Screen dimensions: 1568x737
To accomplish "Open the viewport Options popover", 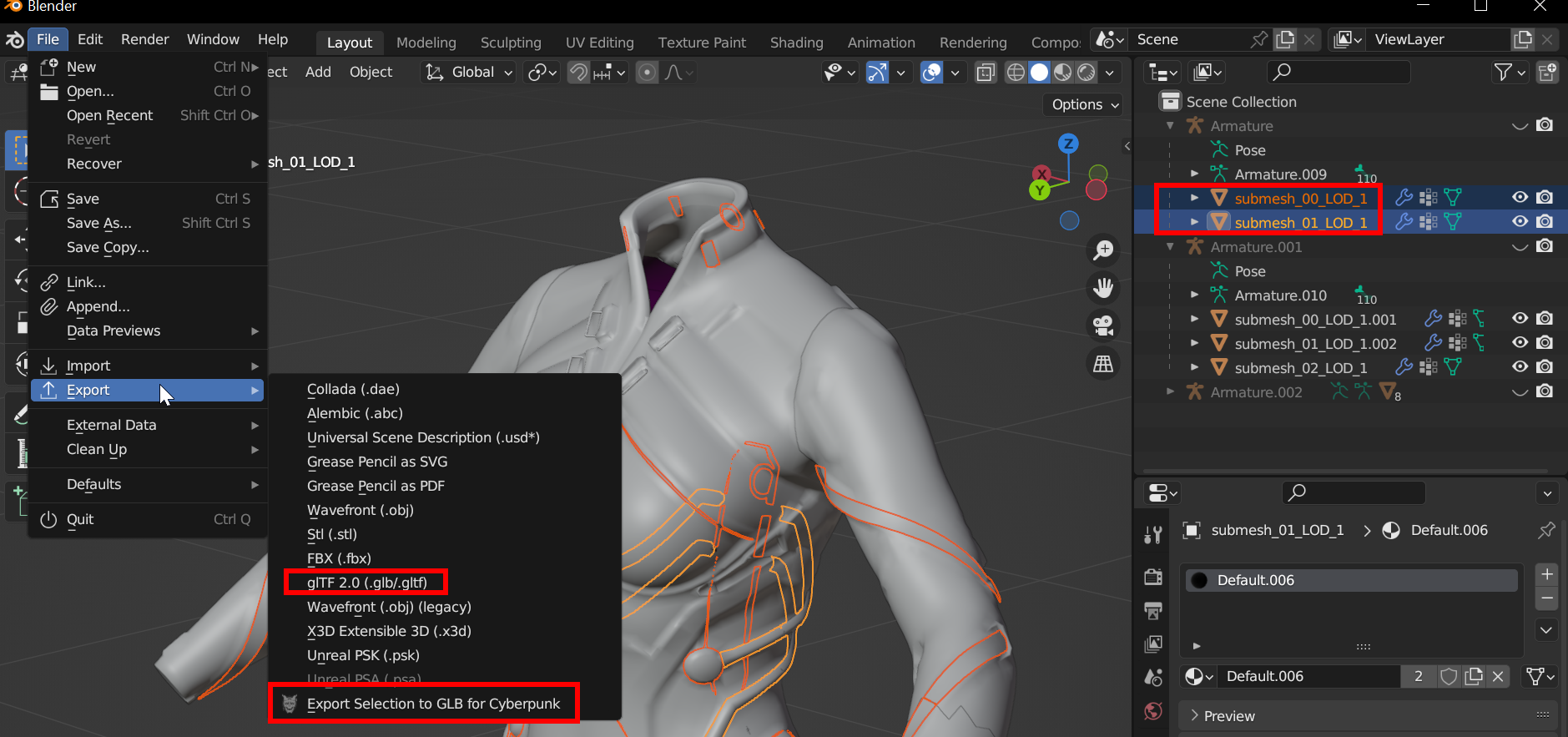I will pyautogui.click(x=1084, y=104).
